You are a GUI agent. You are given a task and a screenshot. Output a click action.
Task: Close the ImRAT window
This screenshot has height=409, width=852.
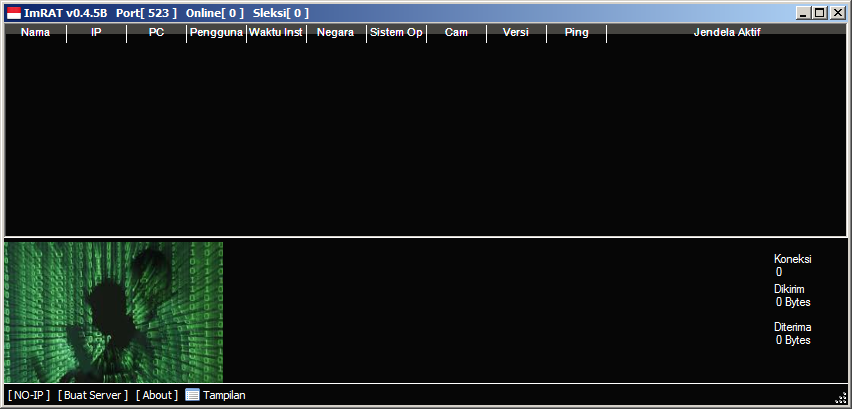tap(837, 13)
